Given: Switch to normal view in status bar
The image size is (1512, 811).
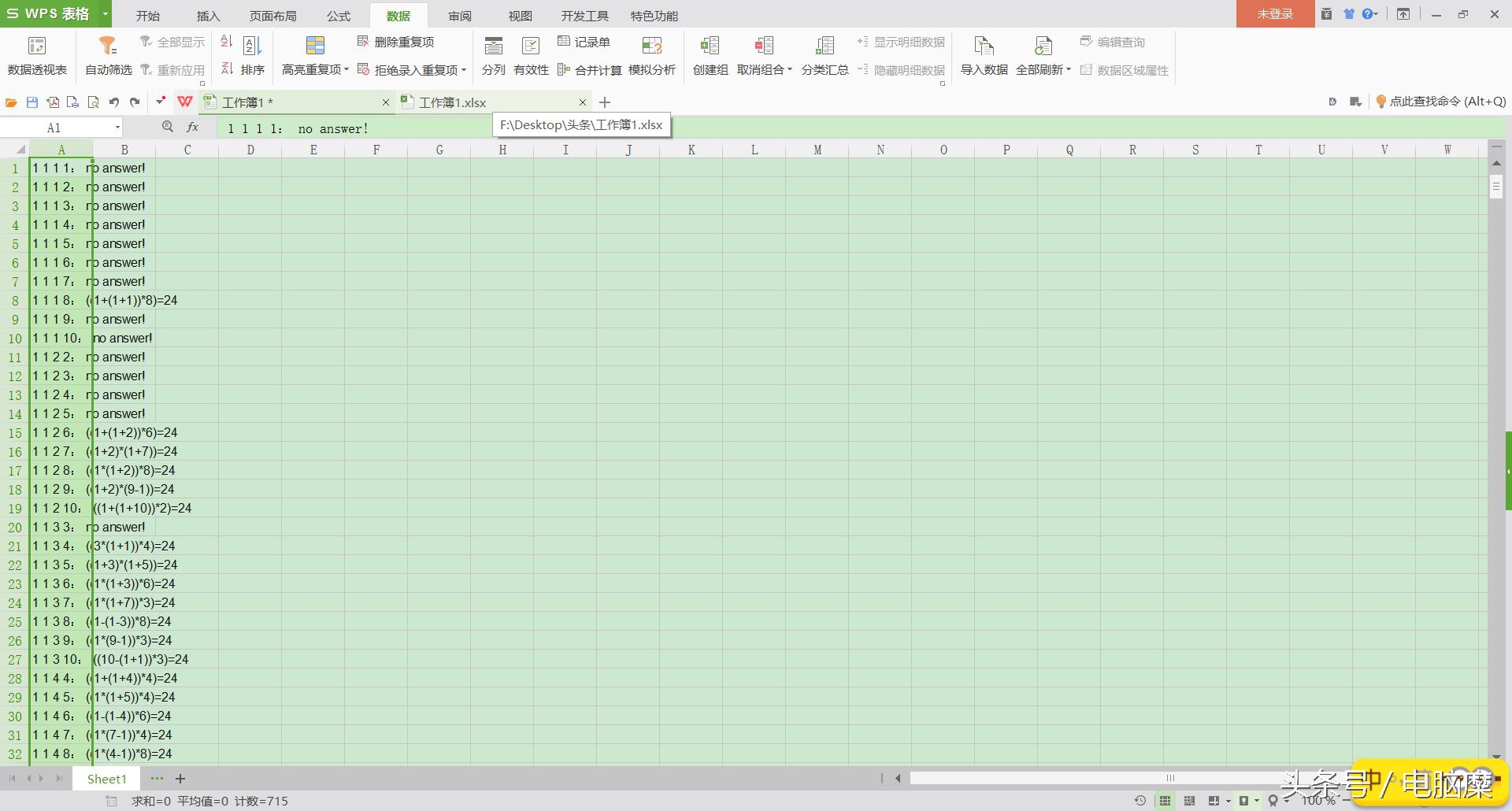Looking at the screenshot, I should pyautogui.click(x=1164, y=801).
